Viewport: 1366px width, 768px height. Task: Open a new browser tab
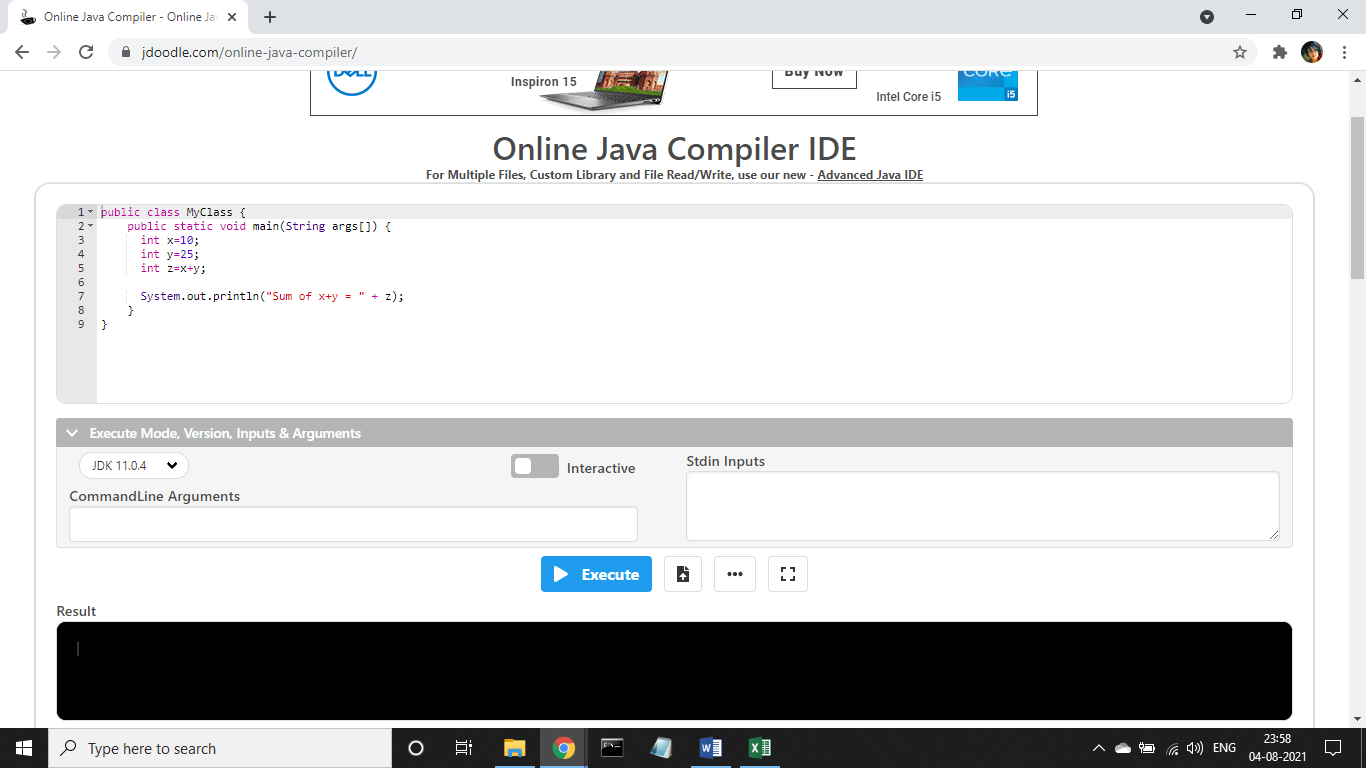pyautogui.click(x=270, y=17)
